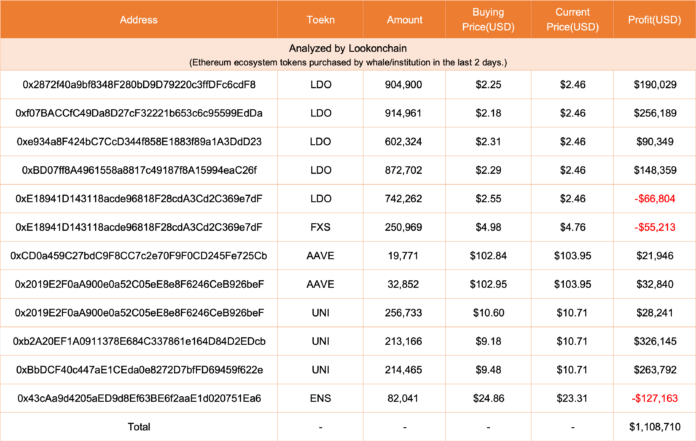Click the ENS token cell
This screenshot has height=441, width=696.
pos(320,398)
